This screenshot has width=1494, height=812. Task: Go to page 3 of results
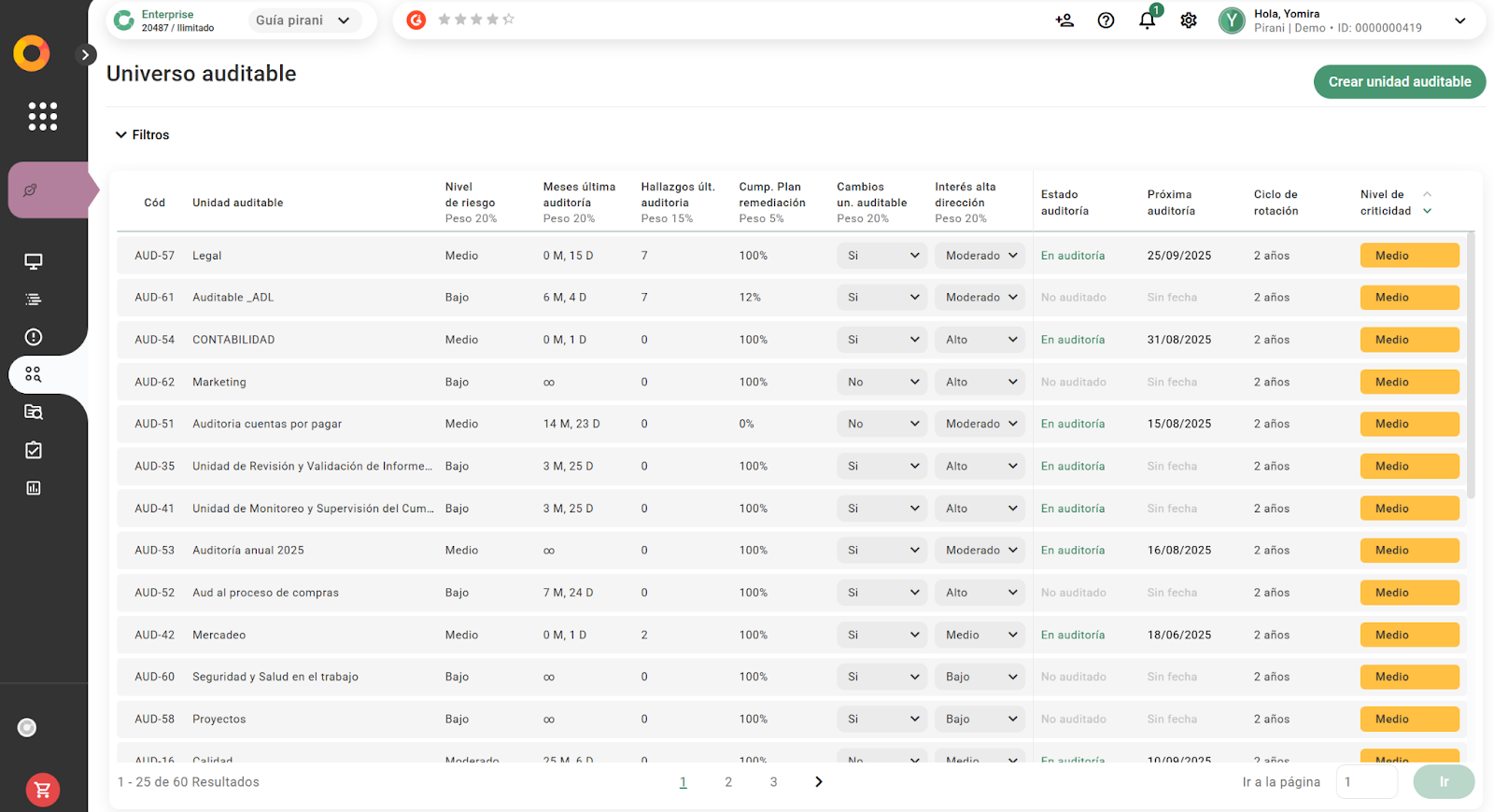pos(773,782)
